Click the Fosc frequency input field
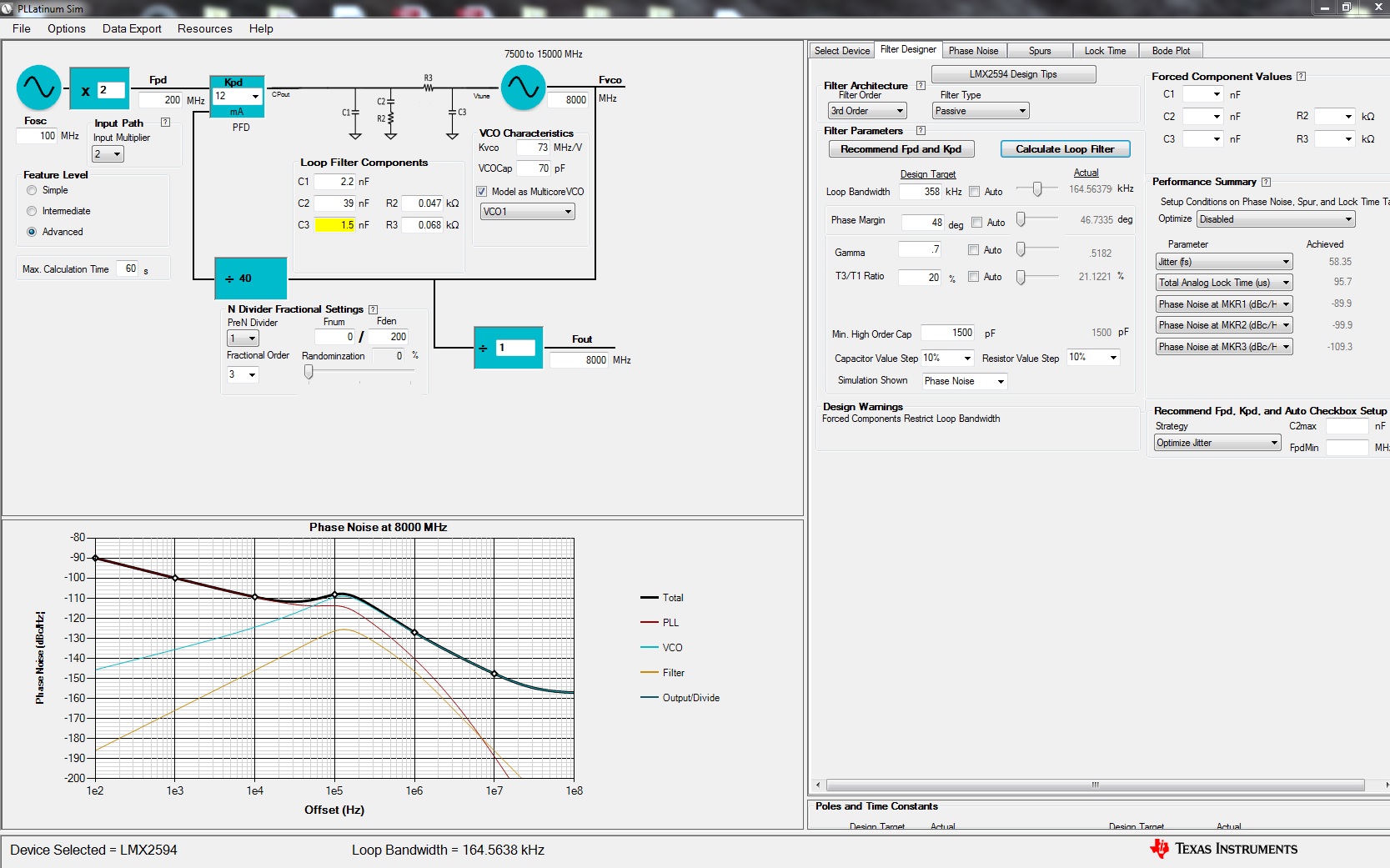The height and width of the screenshot is (868, 1390). tap(37, 136)
